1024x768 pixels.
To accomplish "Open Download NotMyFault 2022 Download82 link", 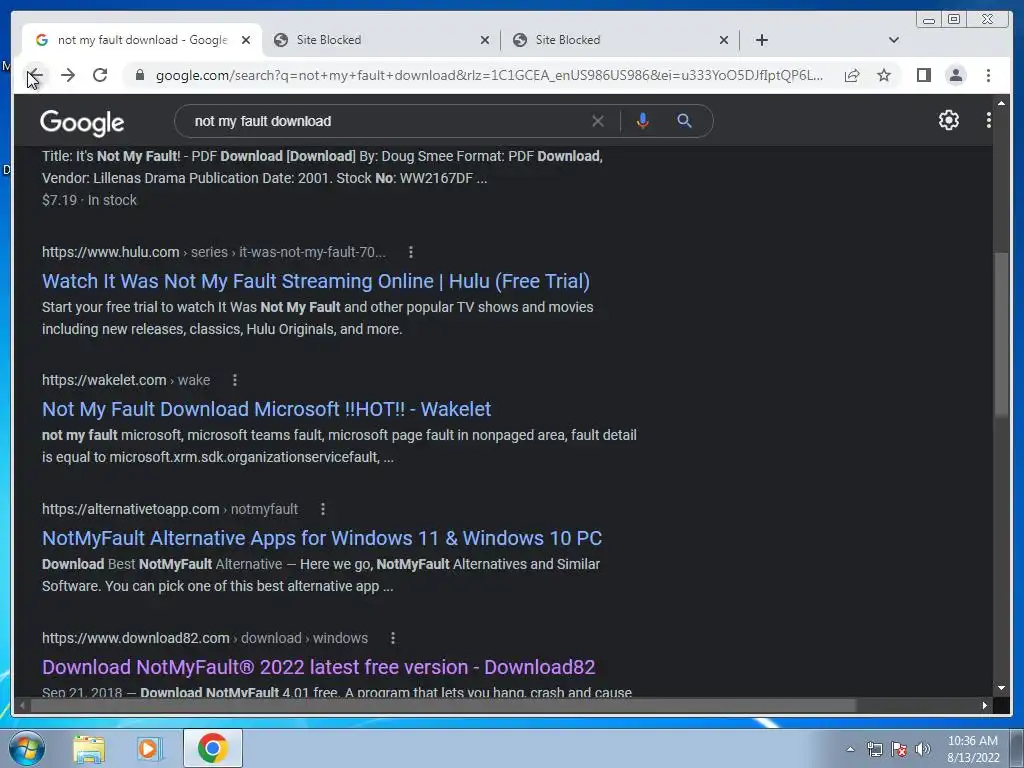I will coord(319,667).
